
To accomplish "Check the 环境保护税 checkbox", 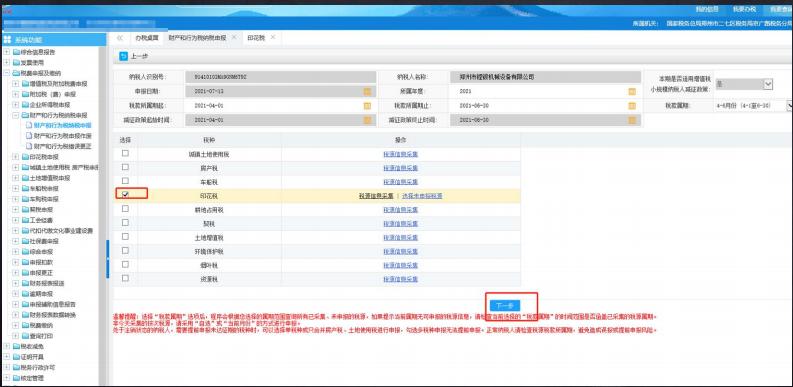I will pyautogui.click(x=125, y=250).
